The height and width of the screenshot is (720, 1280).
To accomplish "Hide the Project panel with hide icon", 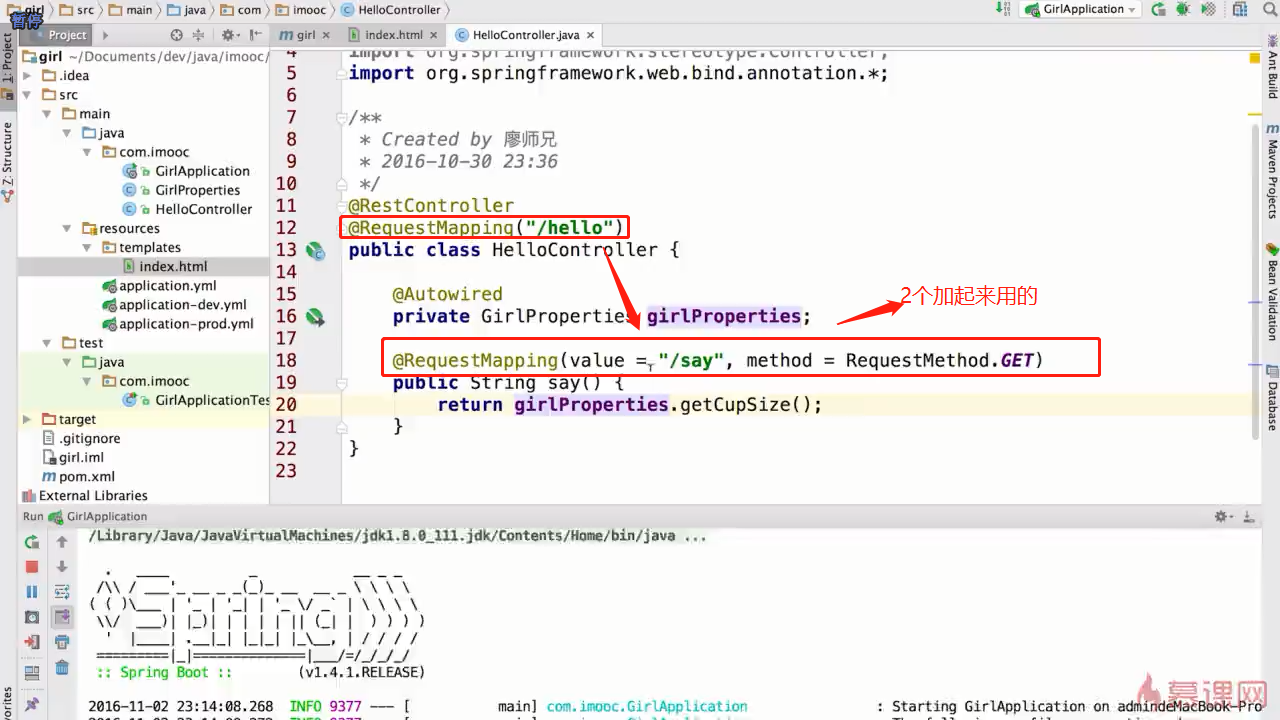I will click(254, 35).
